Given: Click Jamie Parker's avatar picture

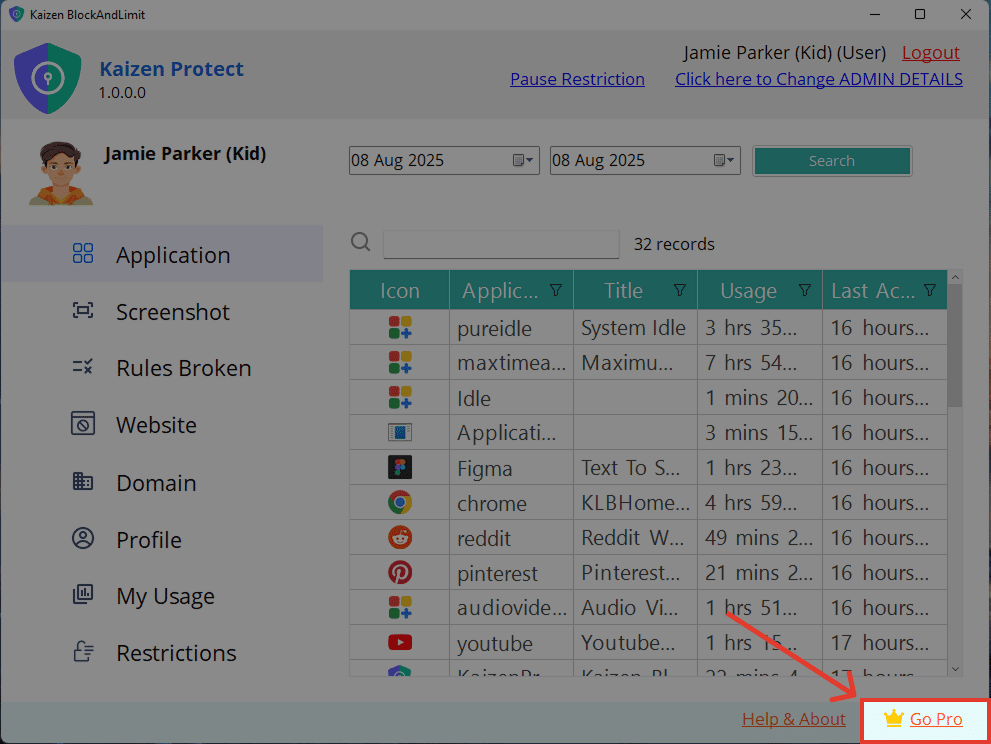Looking at the screenshot, I should point(60,174).
